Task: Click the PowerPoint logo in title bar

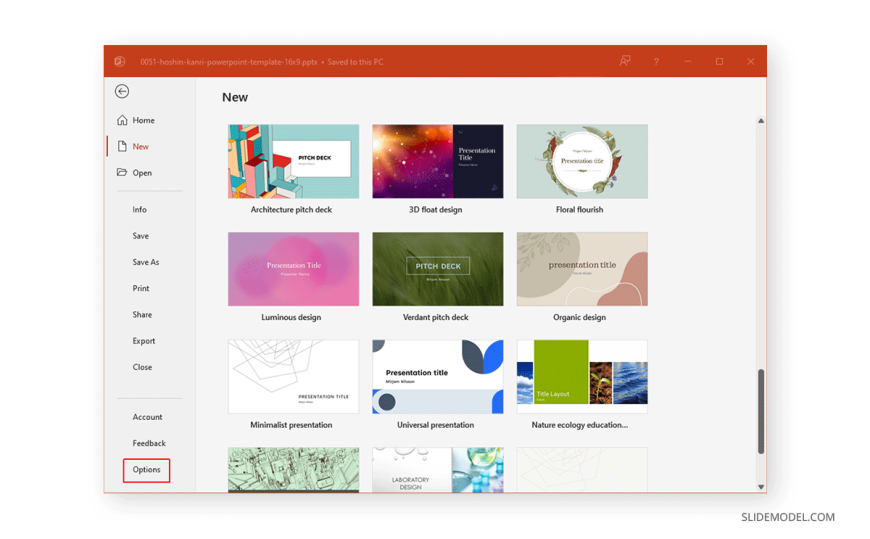Action: click(x=120, y=61)
